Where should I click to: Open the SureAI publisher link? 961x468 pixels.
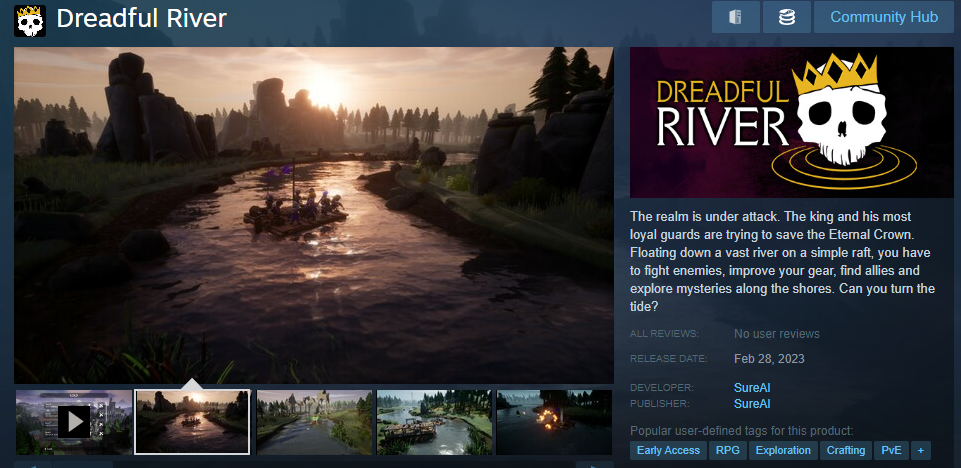click(x=752, y=404)
